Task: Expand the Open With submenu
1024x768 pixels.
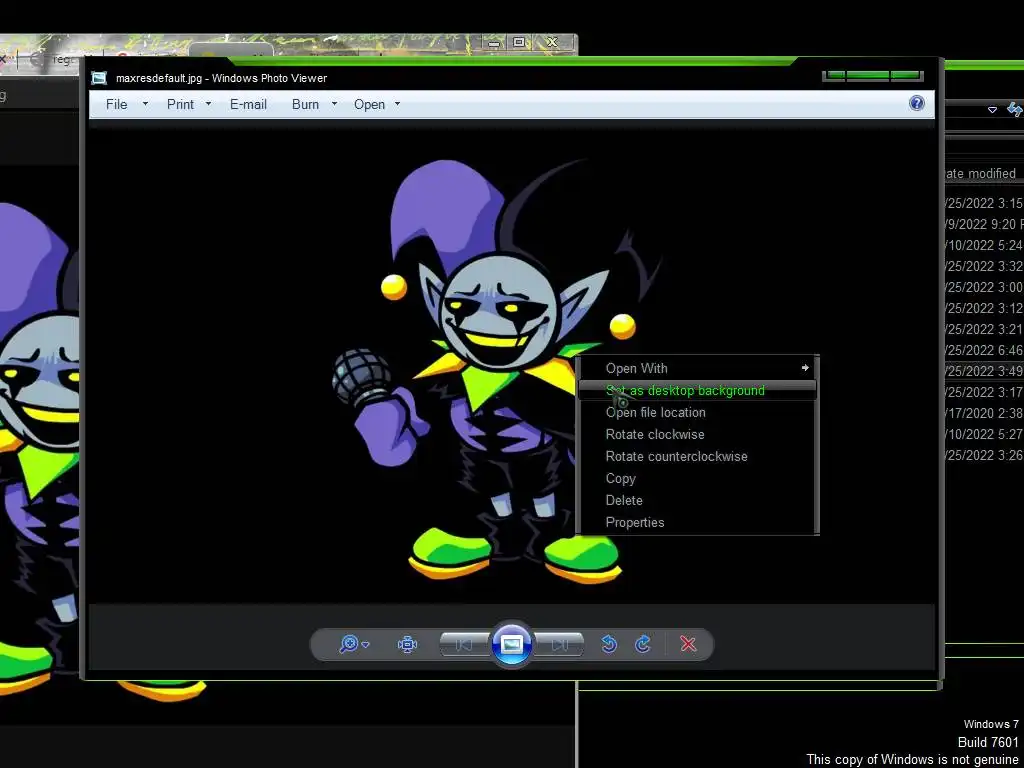Action: tap(697, 368)
